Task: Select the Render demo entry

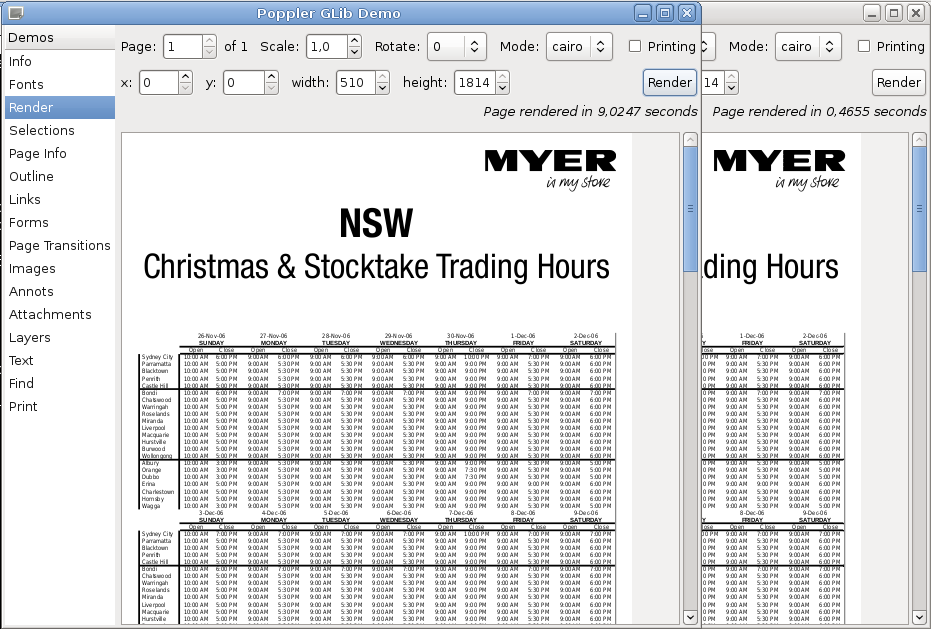Action: (x=59, y=108)
